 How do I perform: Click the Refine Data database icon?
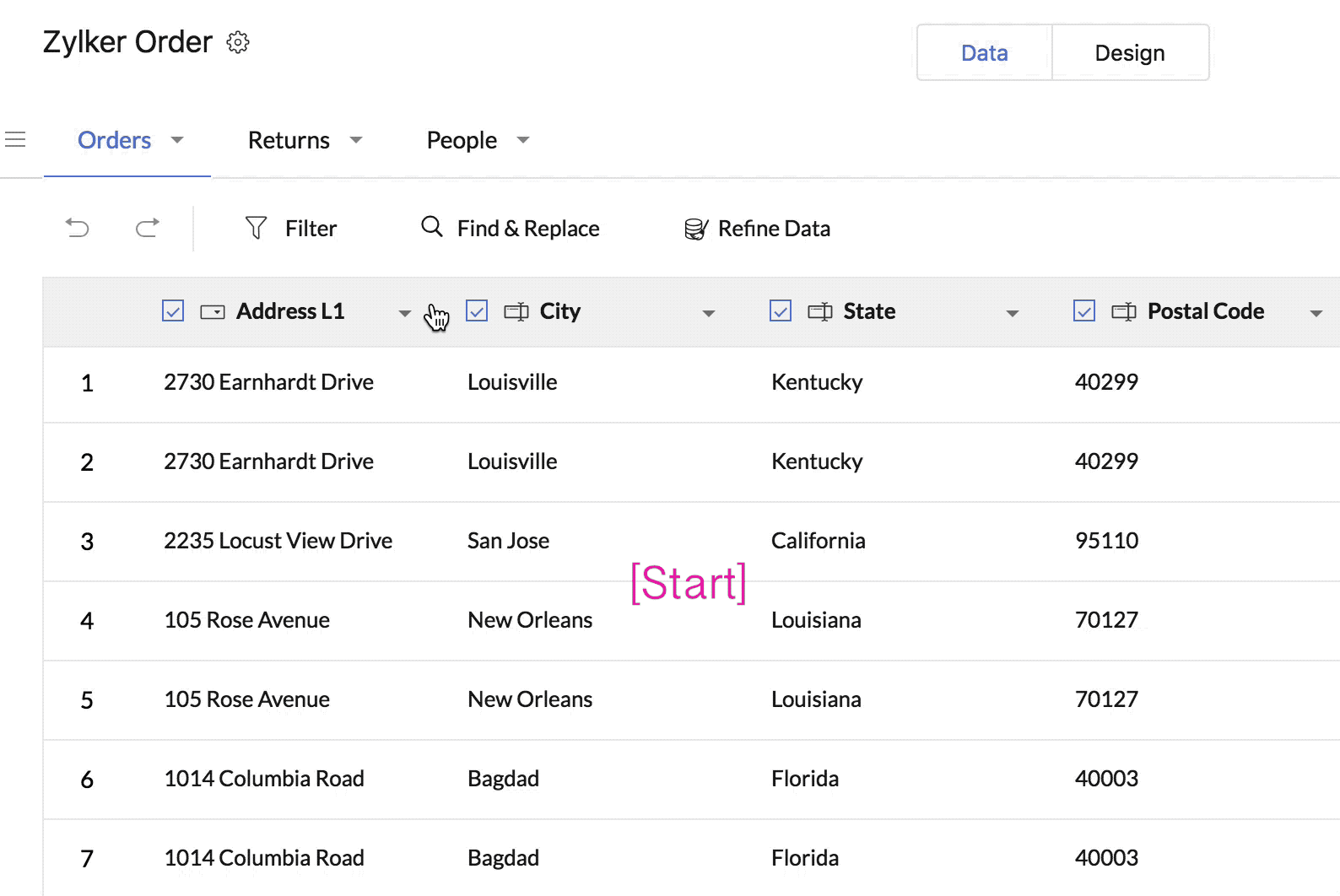[x=696, y=229]
